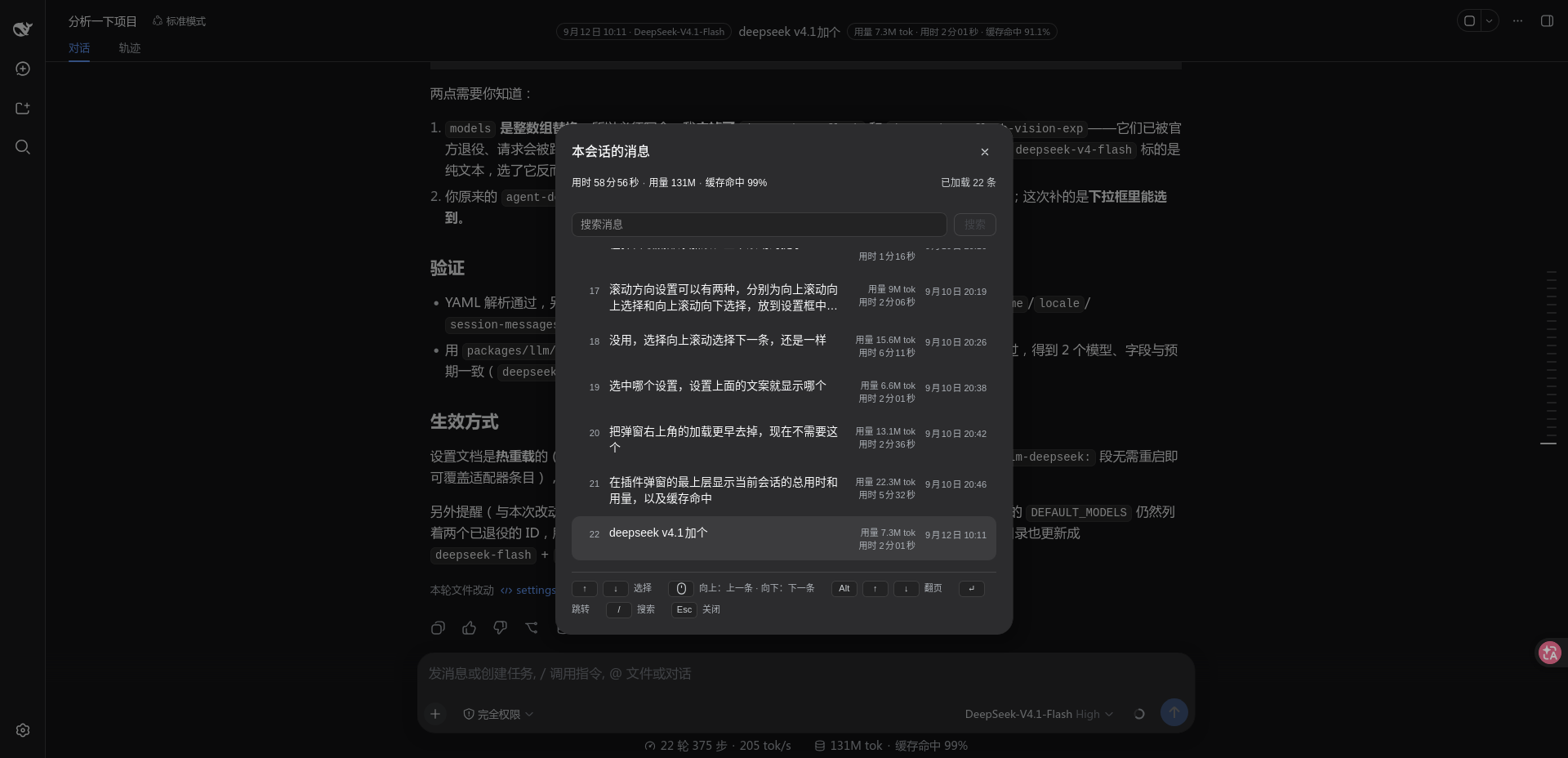This screenshot has height=758, width=1568.
Task: Click the 用量 7.3M tok header stats badge
Action: [x=951, y=32]
